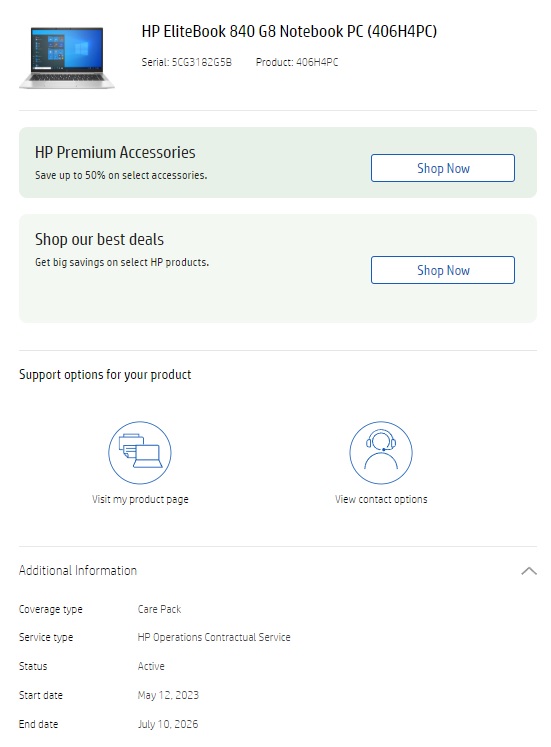Click the HP Premium Accessories heading
Image resolution: width=551 pixels, height=747 pixels.
[x=115, y=152]
